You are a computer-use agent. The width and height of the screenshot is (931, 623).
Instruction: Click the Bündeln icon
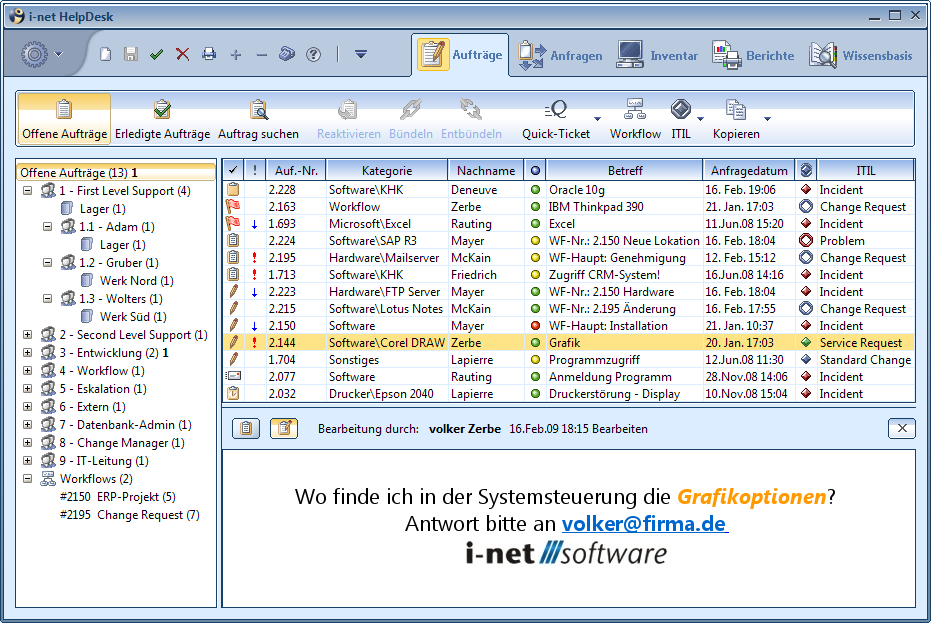(410, 110)
